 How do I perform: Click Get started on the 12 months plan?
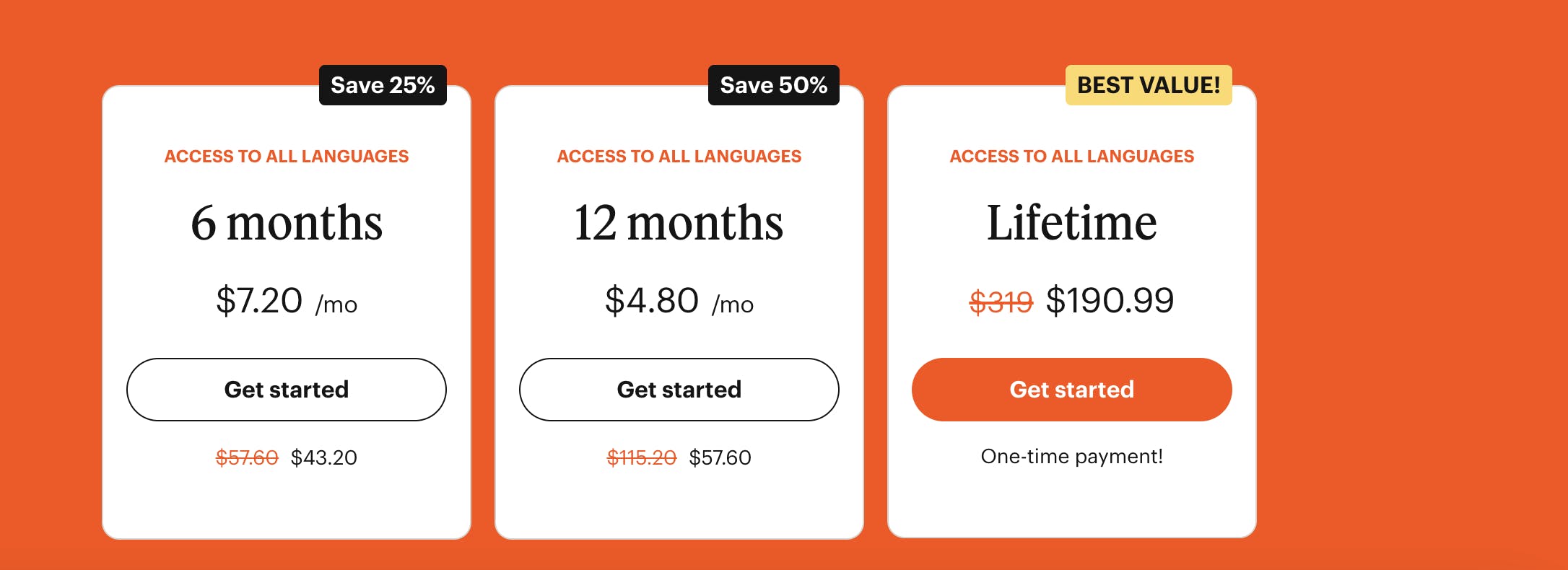[679, 390]
